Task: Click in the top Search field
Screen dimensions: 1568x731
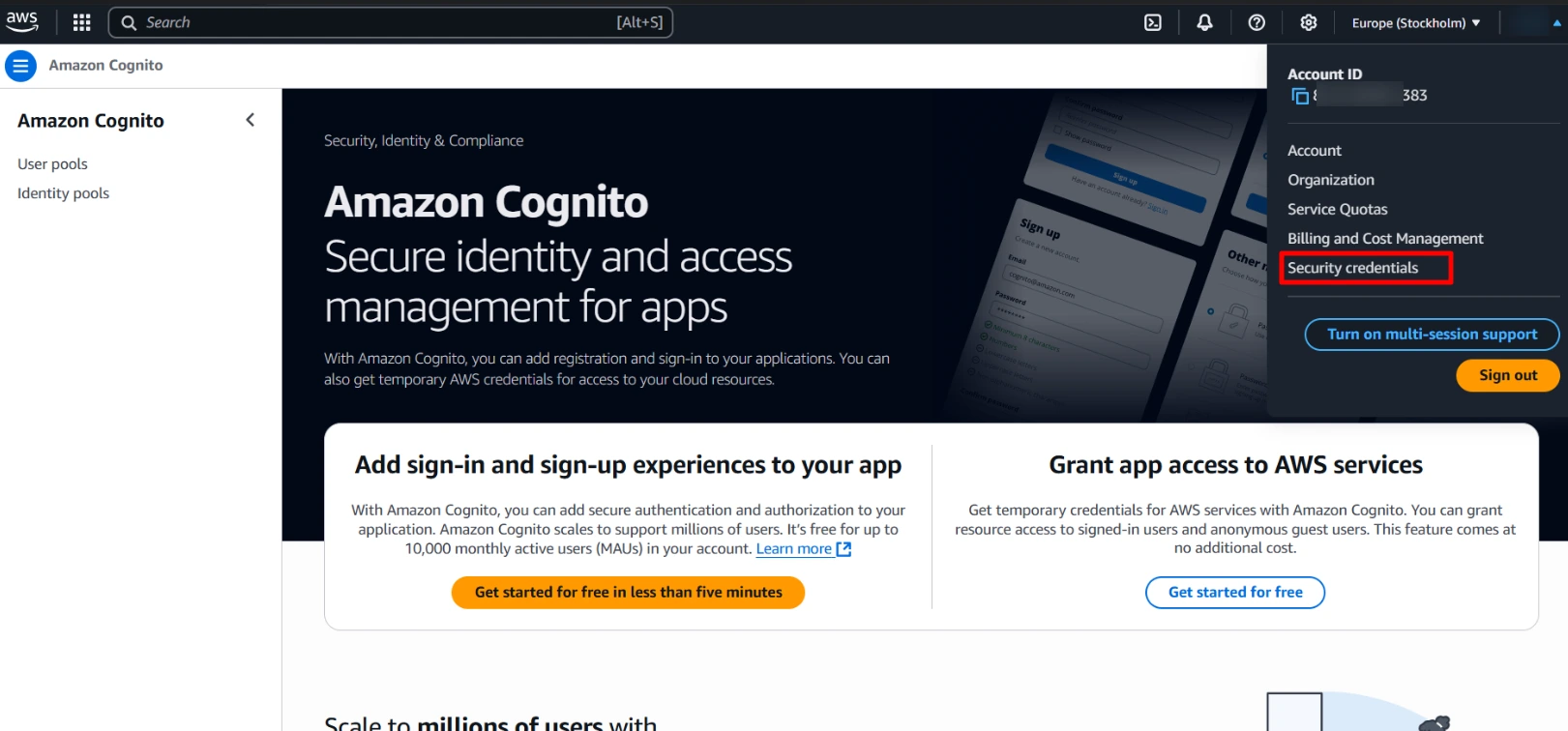Action: click(x=391, y=22)
